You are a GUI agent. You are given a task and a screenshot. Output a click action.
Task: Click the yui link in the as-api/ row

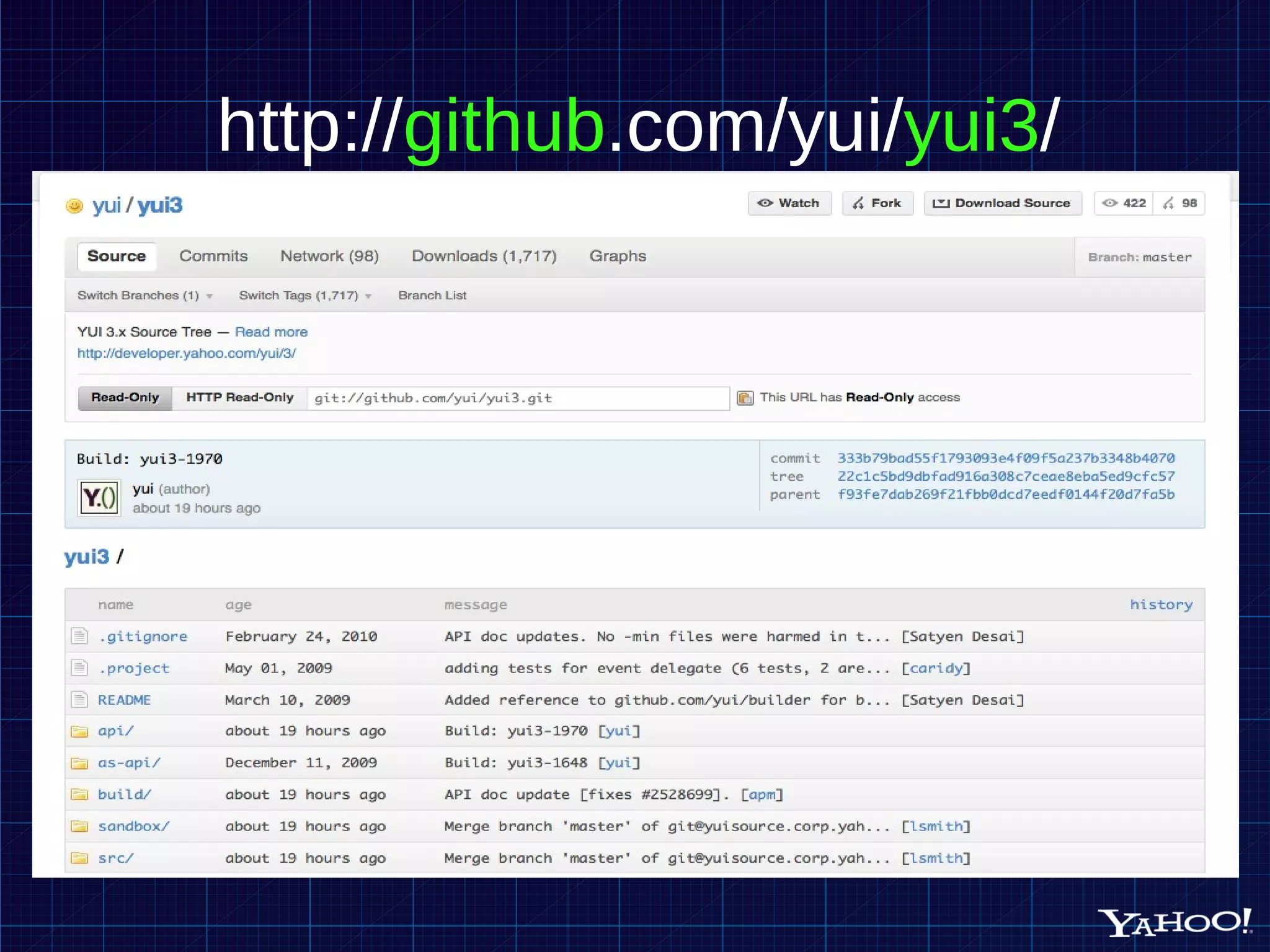click(619, 763)
